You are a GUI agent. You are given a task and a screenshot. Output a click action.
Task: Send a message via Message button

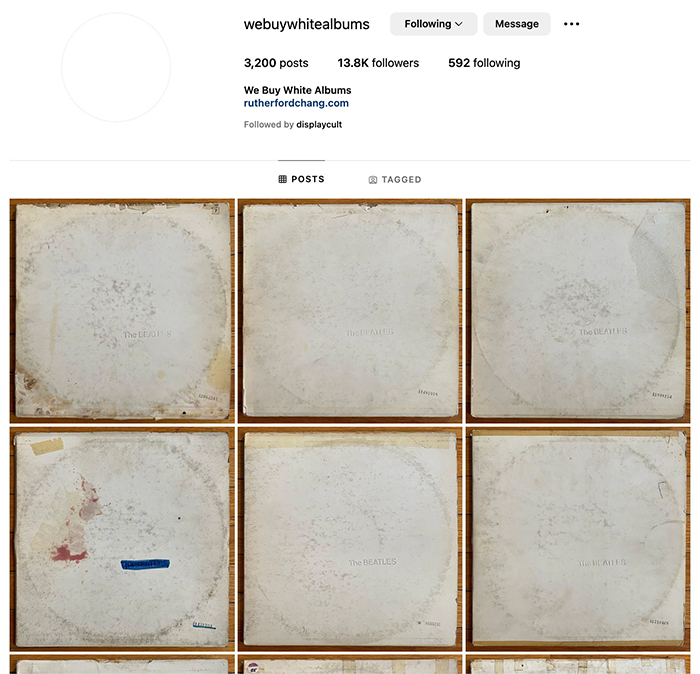tap(517, 24)
